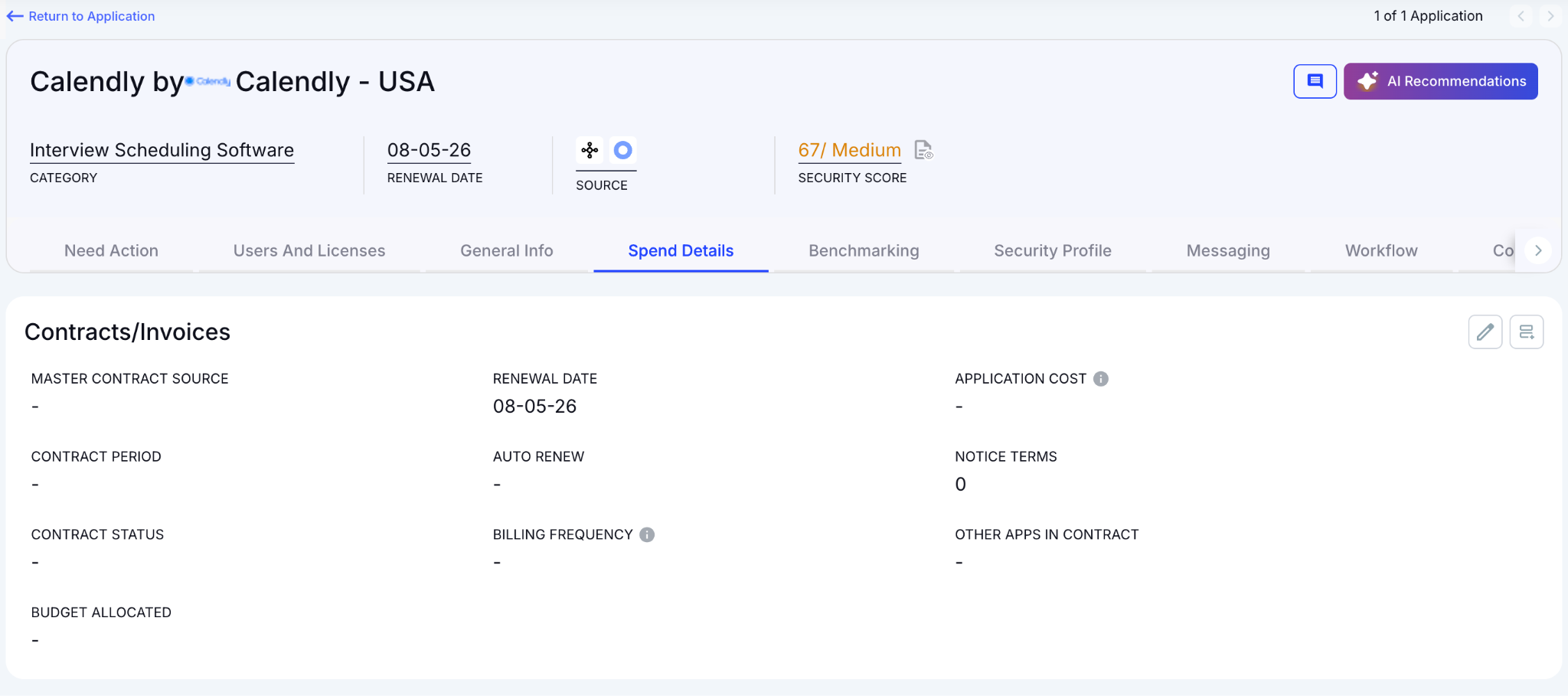The width and height of the screenshot is (1568, 696).
Task: Click the add contract rows icon
Action: (1527, 332)
